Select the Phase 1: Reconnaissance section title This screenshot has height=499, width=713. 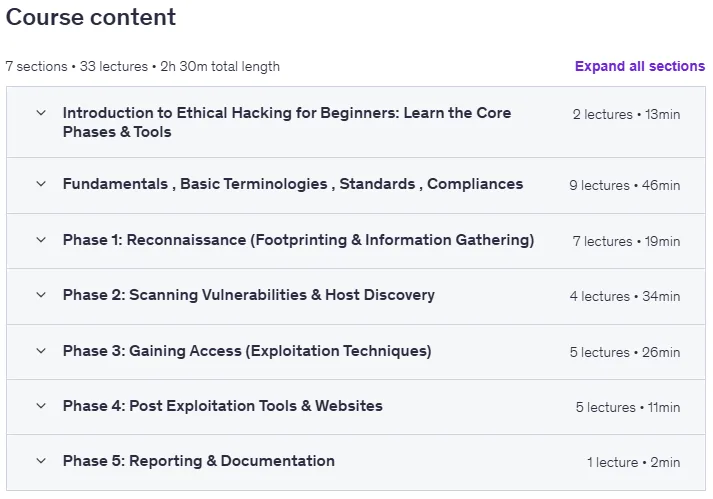298,240
